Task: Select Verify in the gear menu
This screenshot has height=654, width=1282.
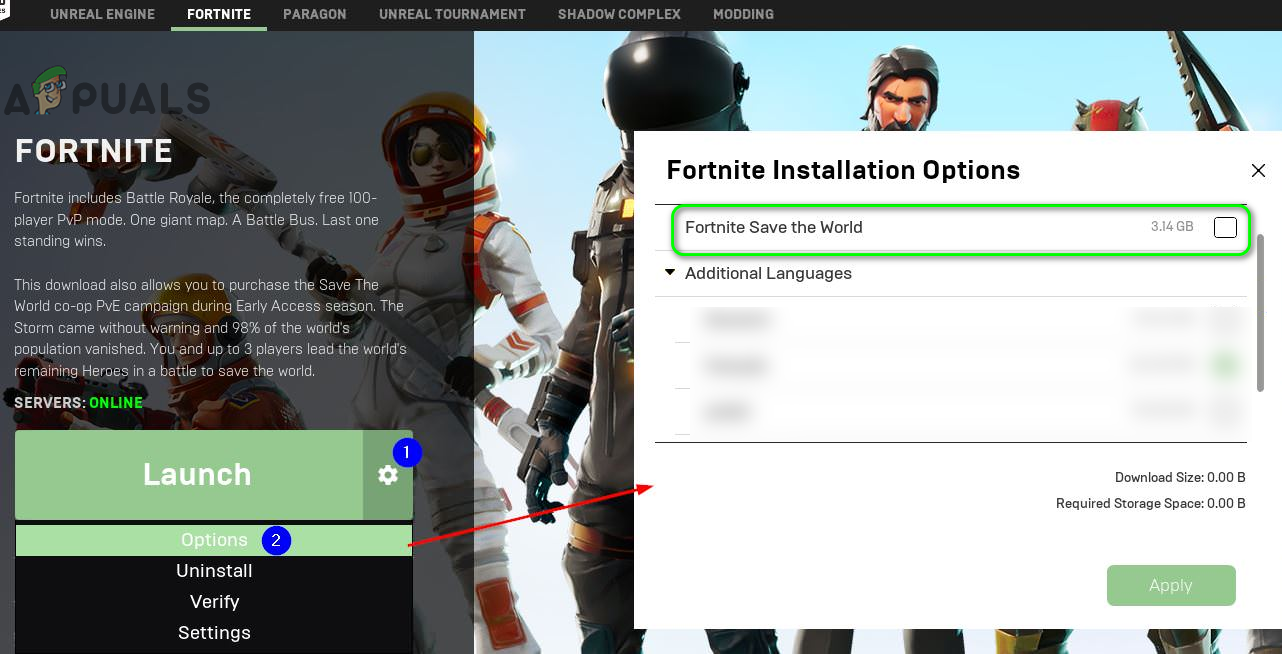Action: coord(214,602)
